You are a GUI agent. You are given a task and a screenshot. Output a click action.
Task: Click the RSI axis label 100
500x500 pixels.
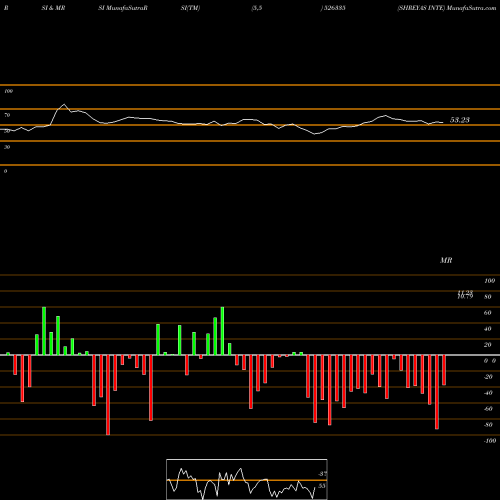[x=9, y=91]
